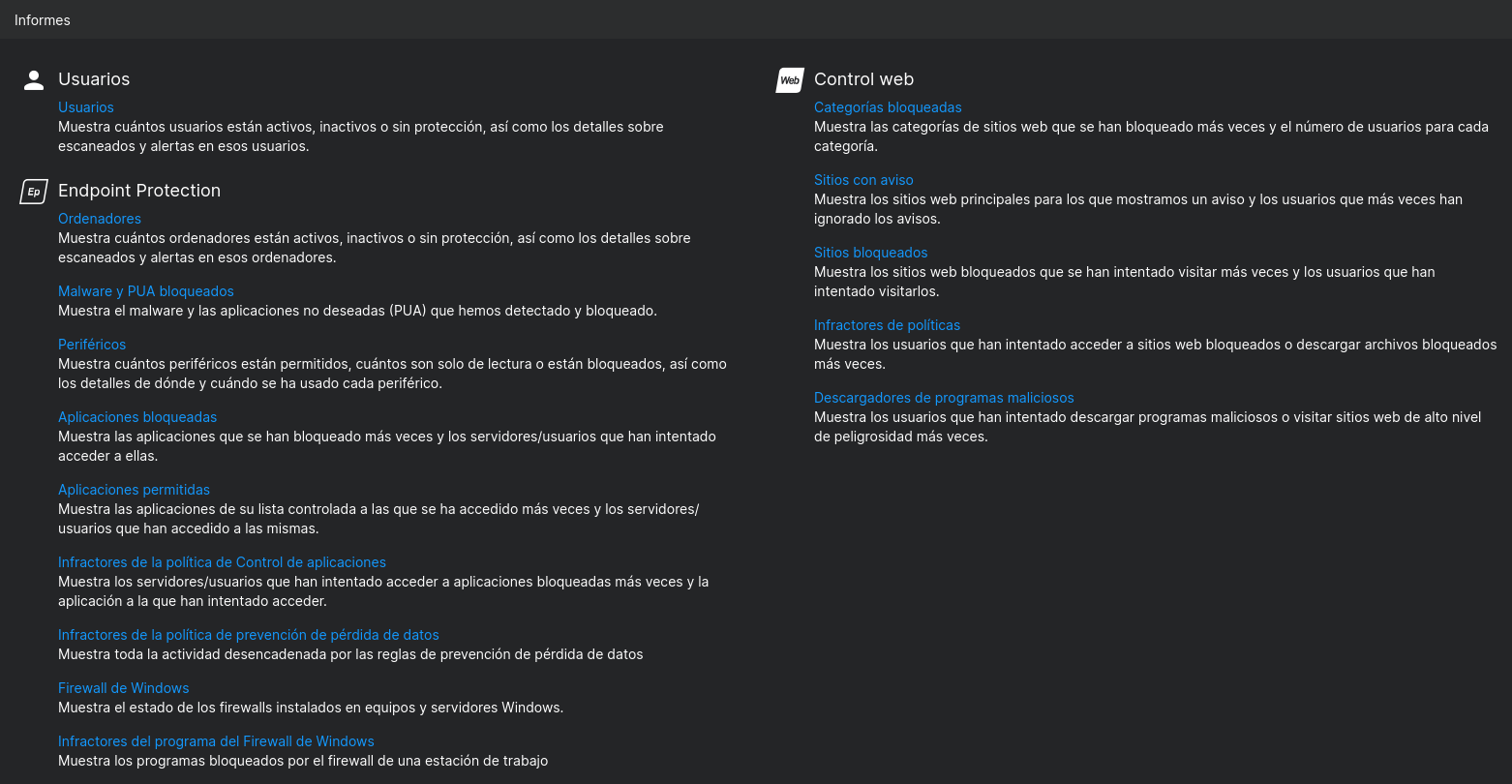Screen dimensions: 1512x784
Task: Open the Sitios con aviso report
Action: pos(863,180)
